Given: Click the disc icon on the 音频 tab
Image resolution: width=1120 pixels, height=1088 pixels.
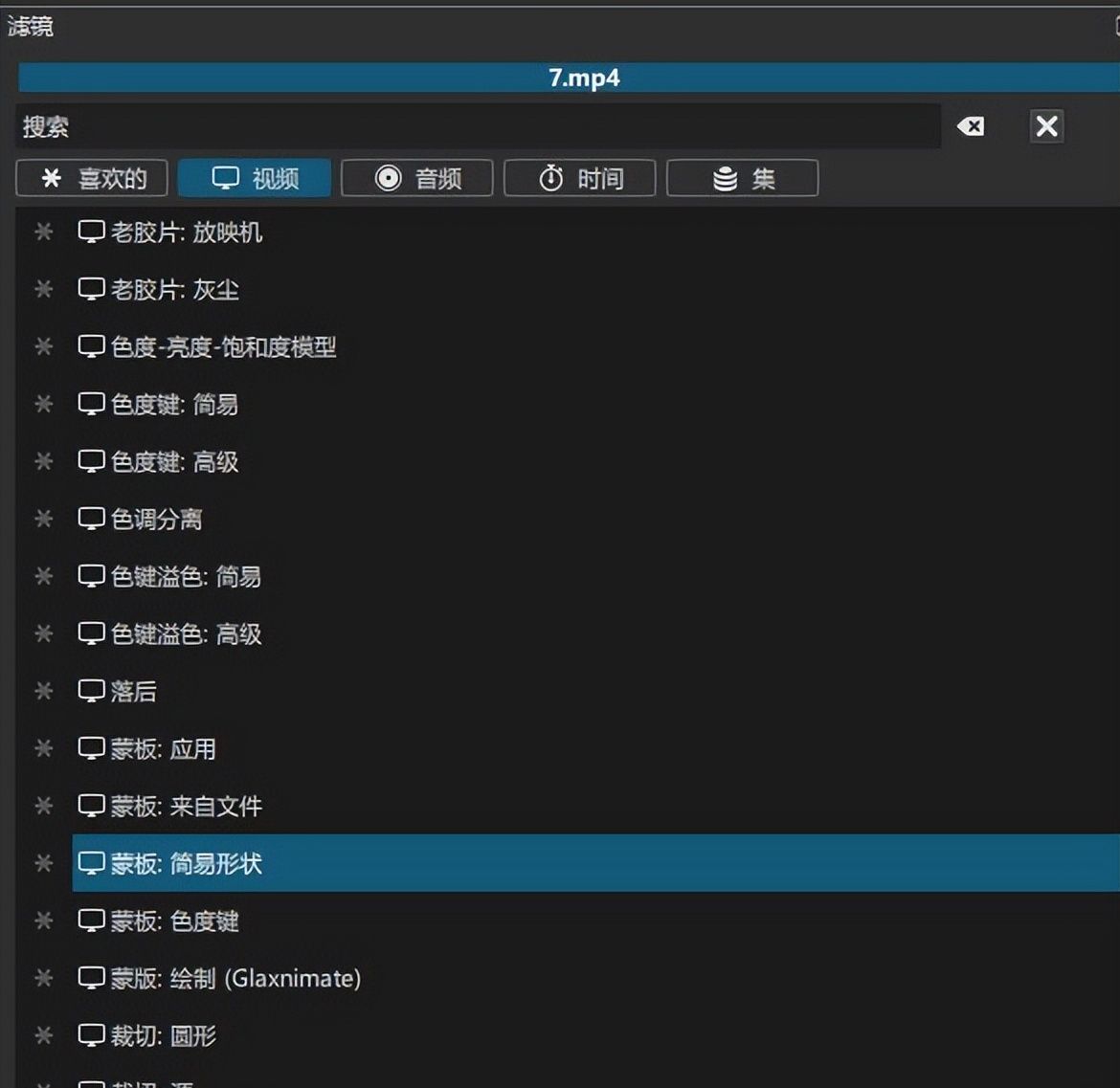Looking at the screenshot, I should point(388,178).
